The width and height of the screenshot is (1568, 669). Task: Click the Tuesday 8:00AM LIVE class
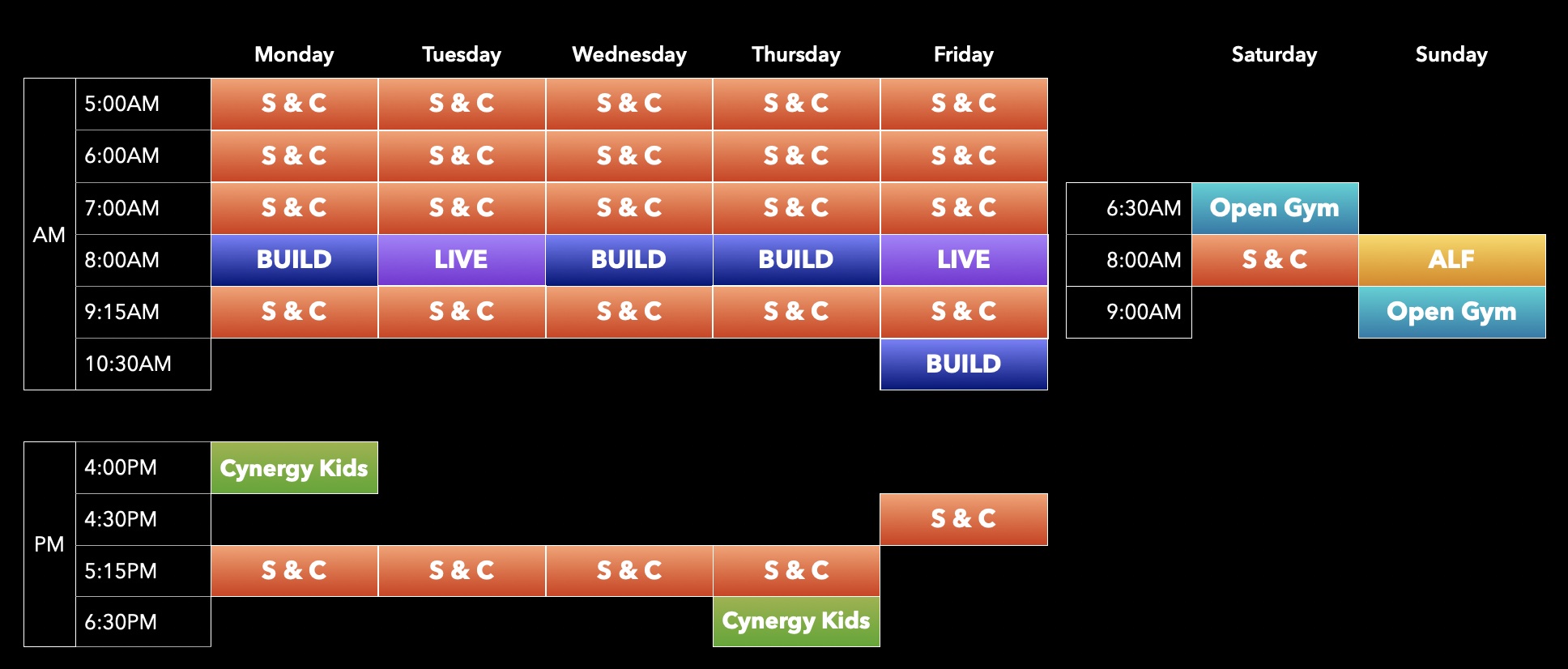[461, 260]
